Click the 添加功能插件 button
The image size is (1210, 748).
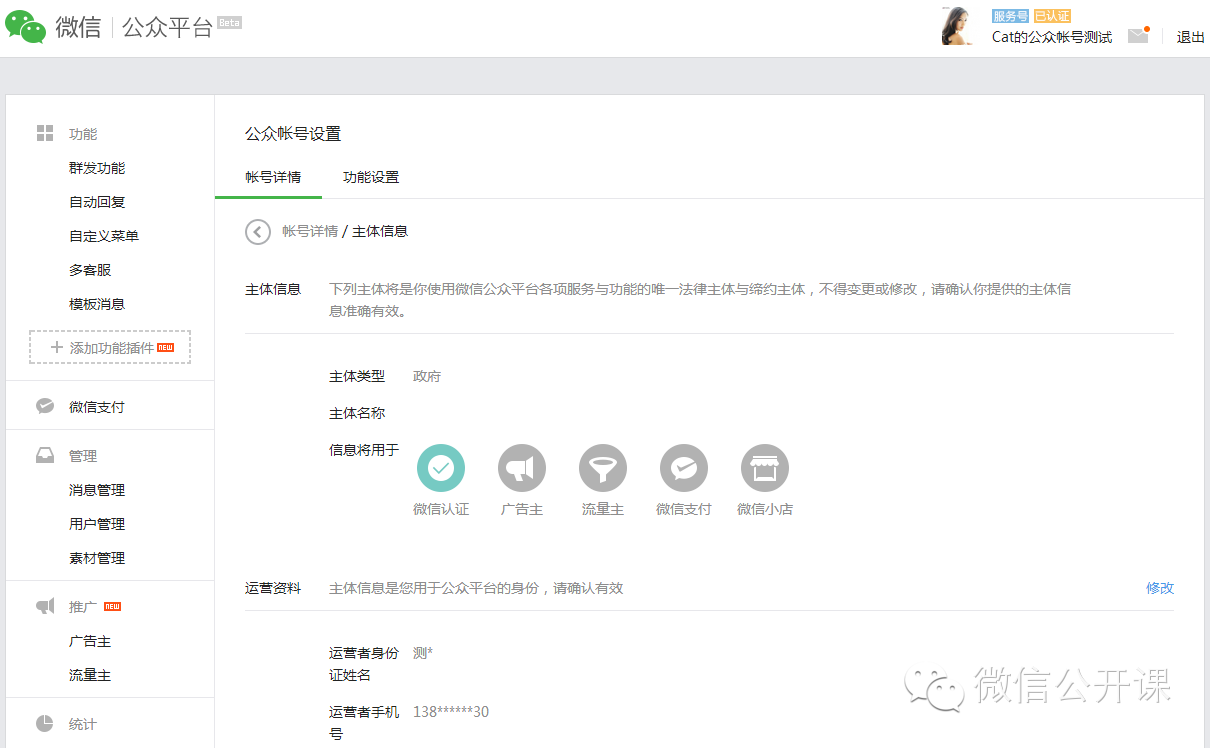(110, 347)
